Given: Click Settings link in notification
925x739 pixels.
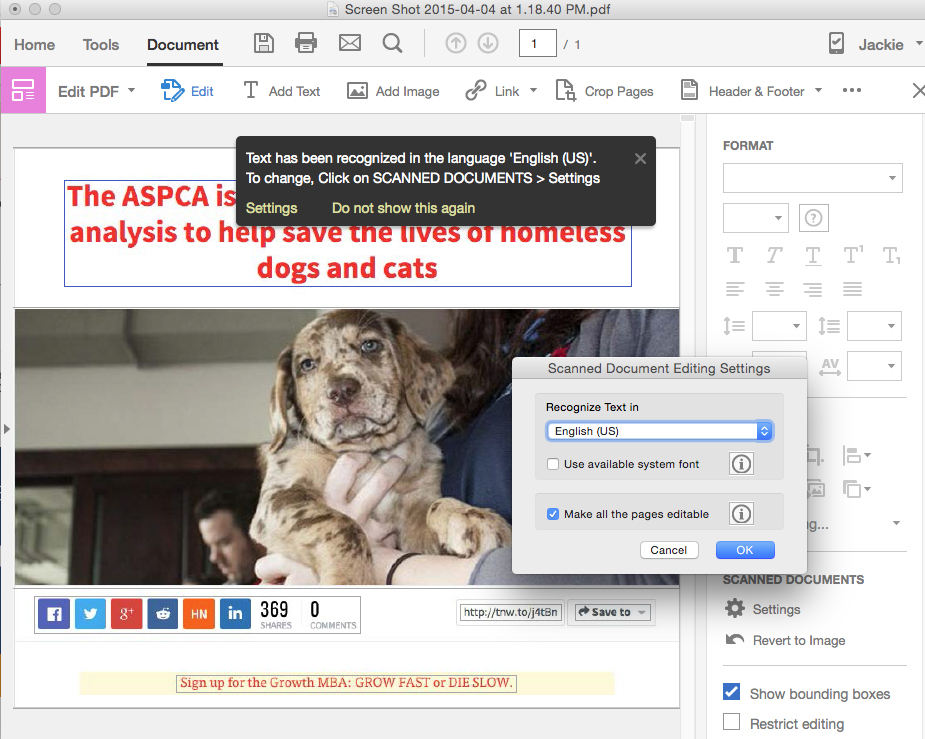Looking at the screenshot, I should click(x=271, y=208).
